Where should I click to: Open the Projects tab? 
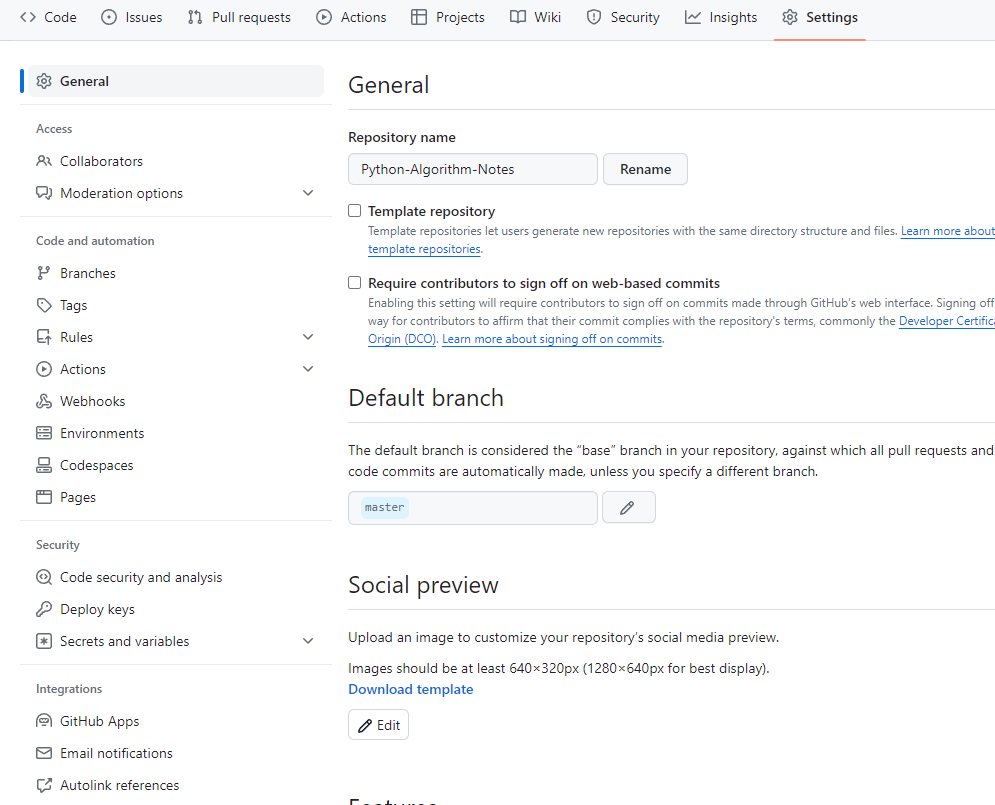[448, 17]
